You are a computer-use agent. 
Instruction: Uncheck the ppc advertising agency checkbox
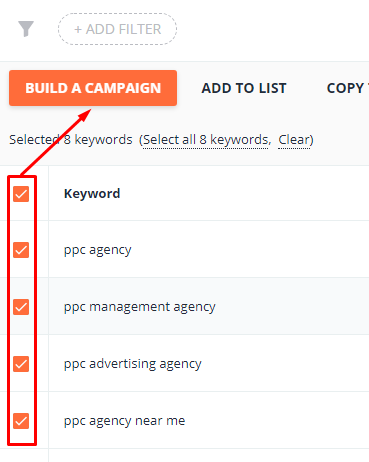(x=21, y=364)
